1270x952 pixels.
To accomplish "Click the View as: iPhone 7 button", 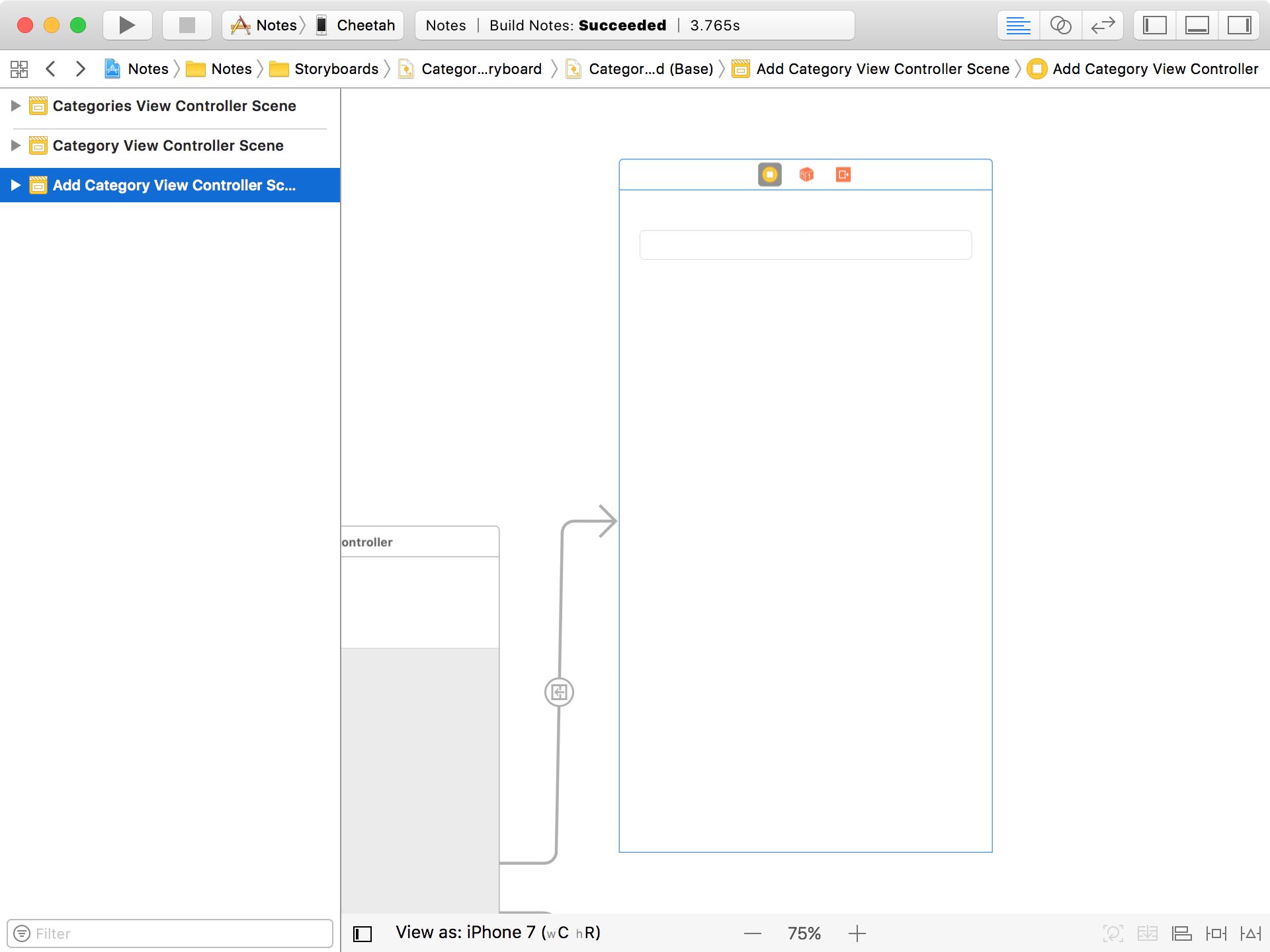I will (497, 932).
